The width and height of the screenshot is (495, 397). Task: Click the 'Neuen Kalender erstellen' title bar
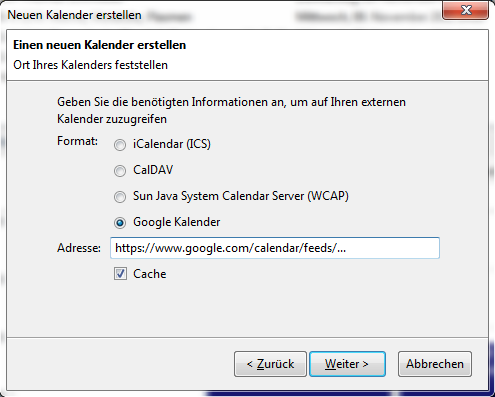[x=74, y=15]
